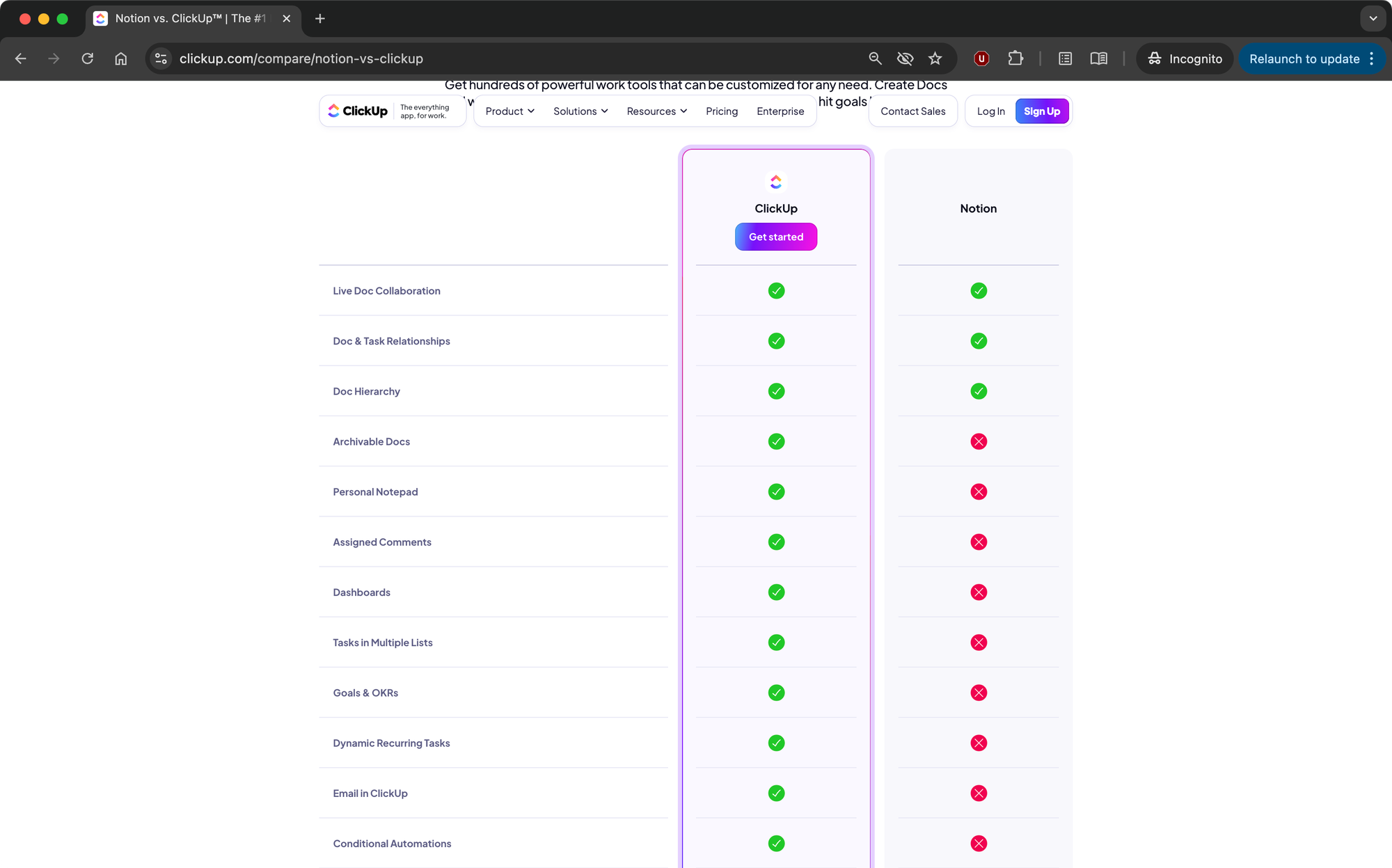Click the Sign Up button
Viewport: 1392px width, 868px height.
coord(1042,111)
